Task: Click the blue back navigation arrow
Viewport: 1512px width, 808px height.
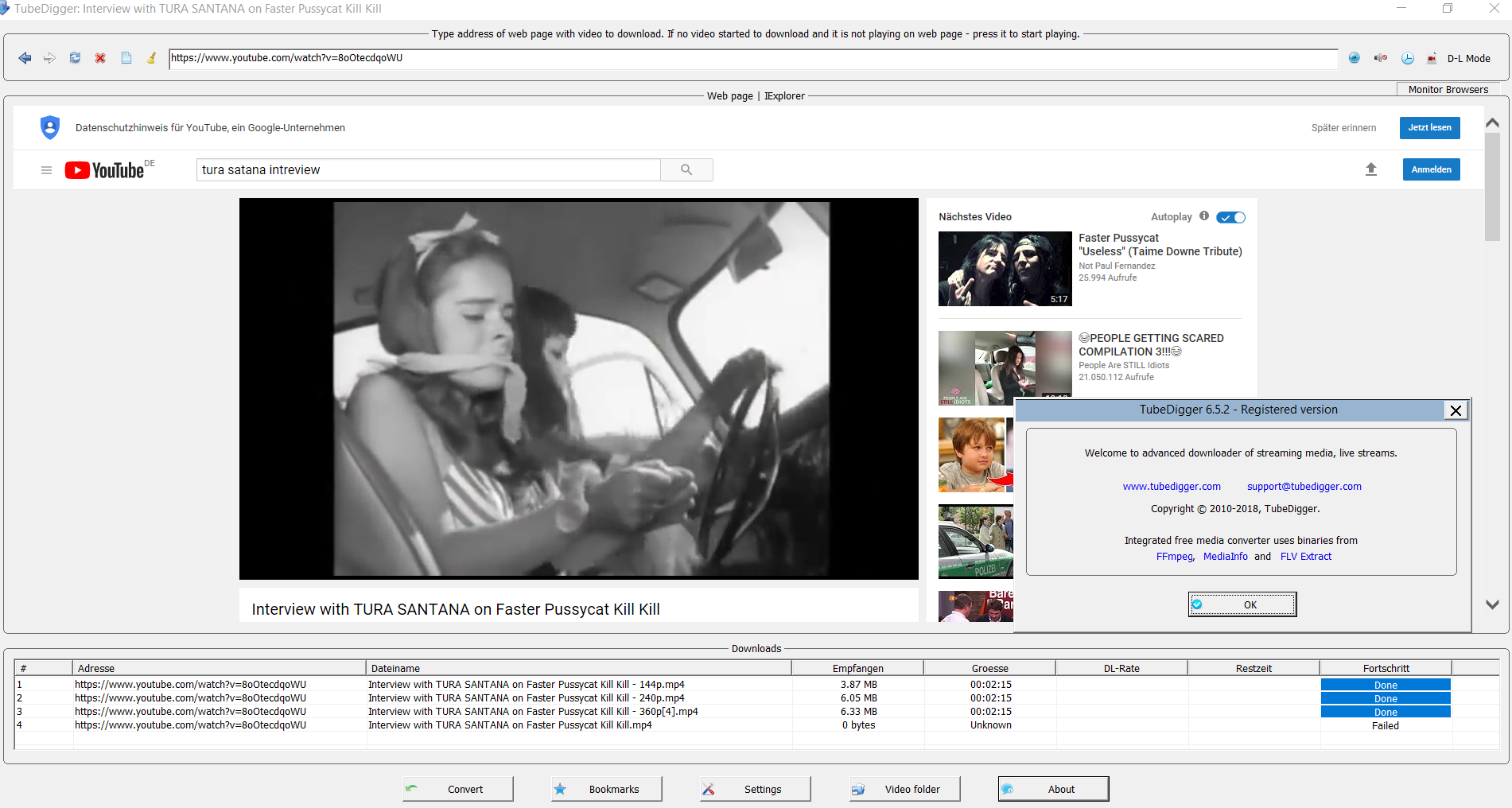Action: pyautogui.click(x=25, y=58)
